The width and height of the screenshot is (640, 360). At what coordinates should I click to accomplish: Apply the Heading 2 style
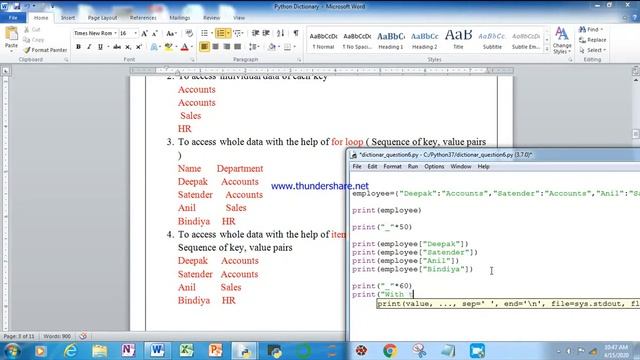point(424,40)
